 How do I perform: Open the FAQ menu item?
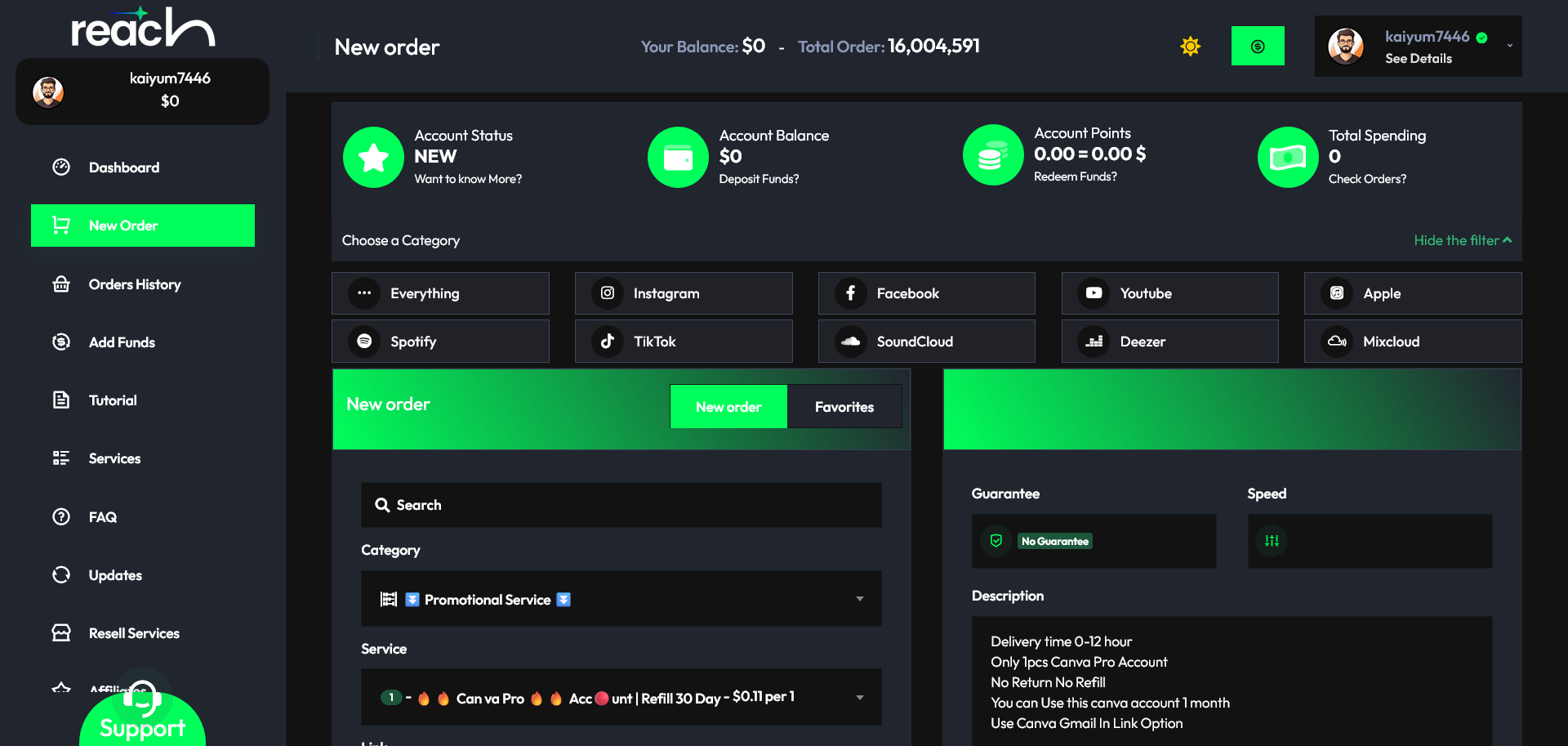(x=143, y=517)
